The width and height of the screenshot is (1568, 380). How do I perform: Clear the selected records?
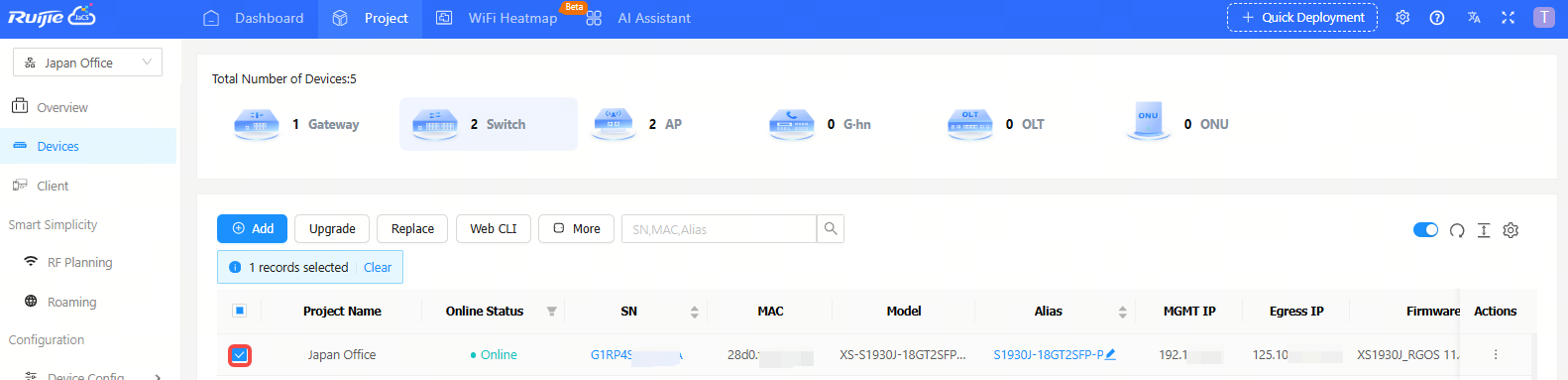[x=378, y=267]
